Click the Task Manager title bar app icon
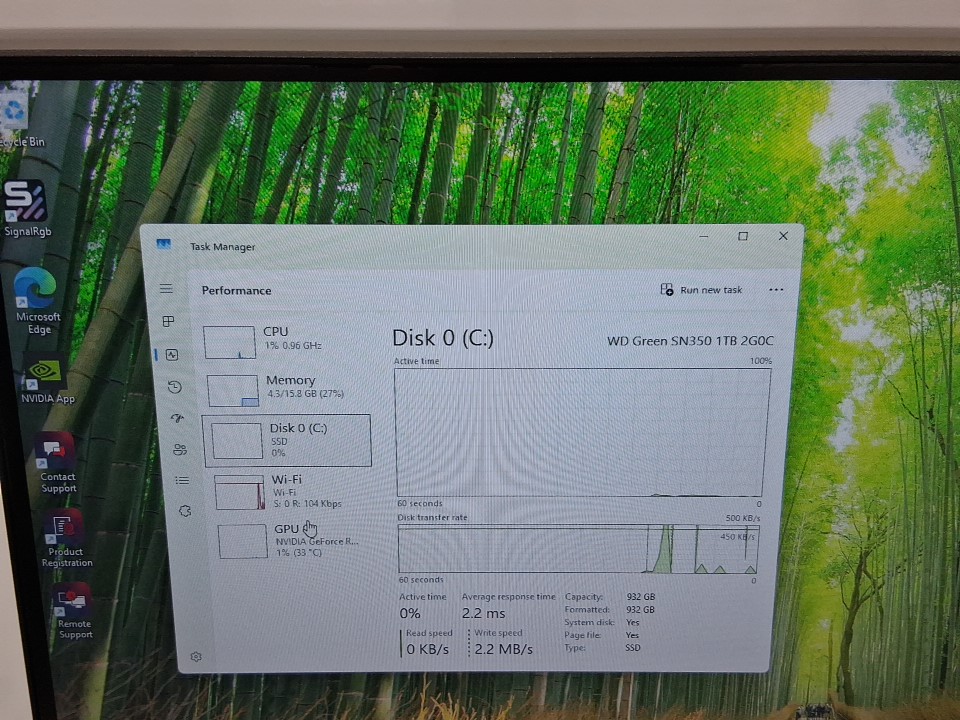 163,244
